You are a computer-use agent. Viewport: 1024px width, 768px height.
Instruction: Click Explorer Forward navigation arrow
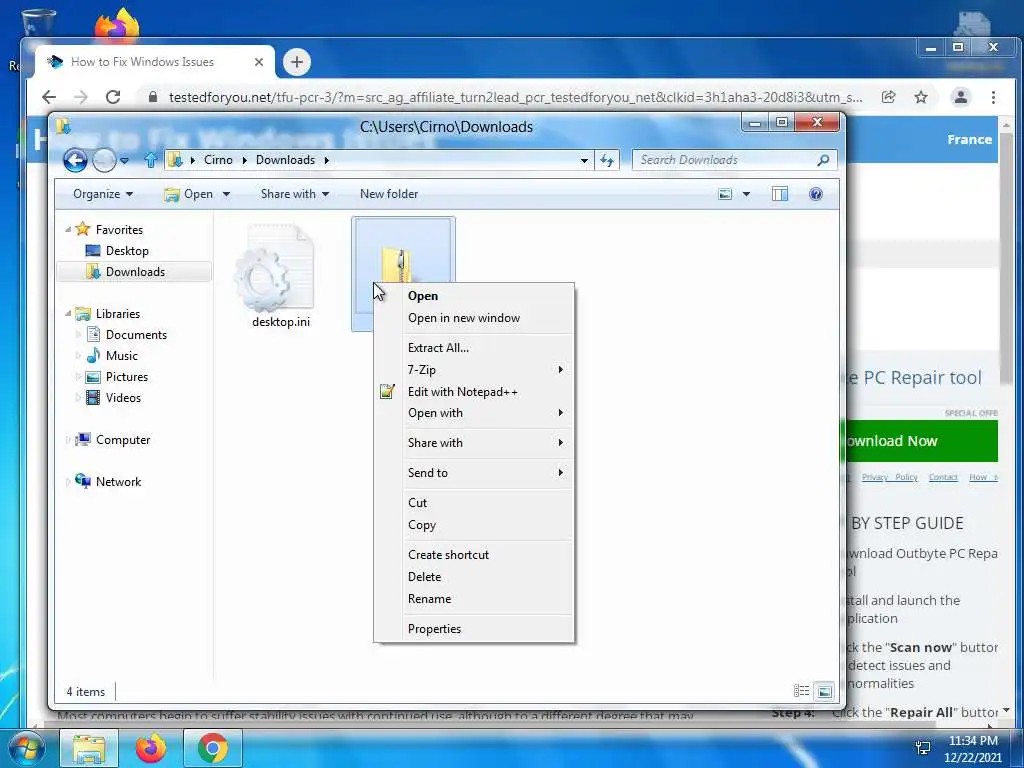(104, 160)
